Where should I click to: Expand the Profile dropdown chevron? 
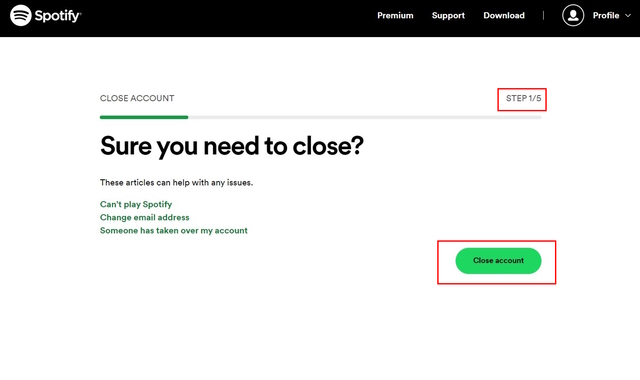coord(628,16)
